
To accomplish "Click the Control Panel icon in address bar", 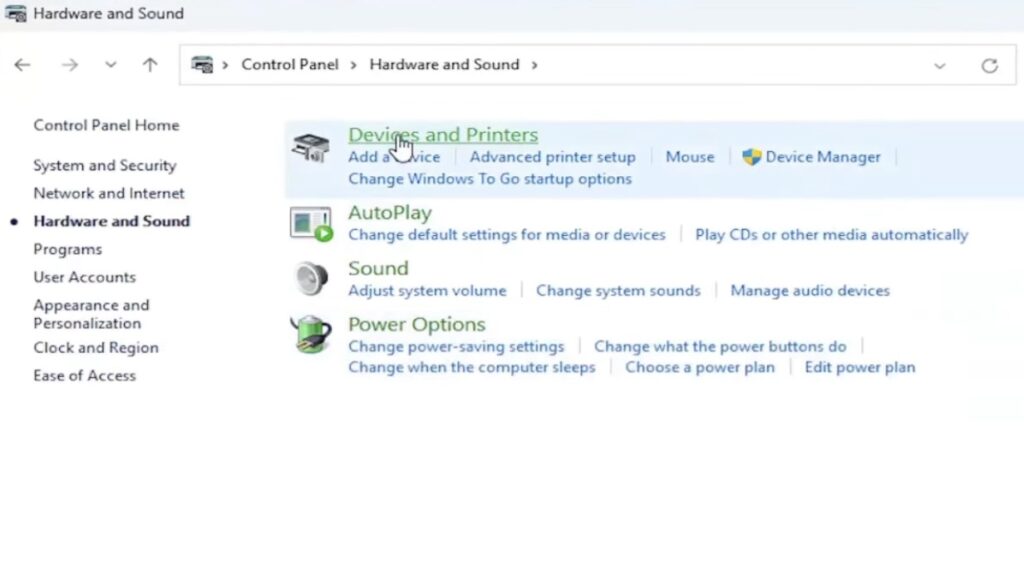I will pos(202,65).
